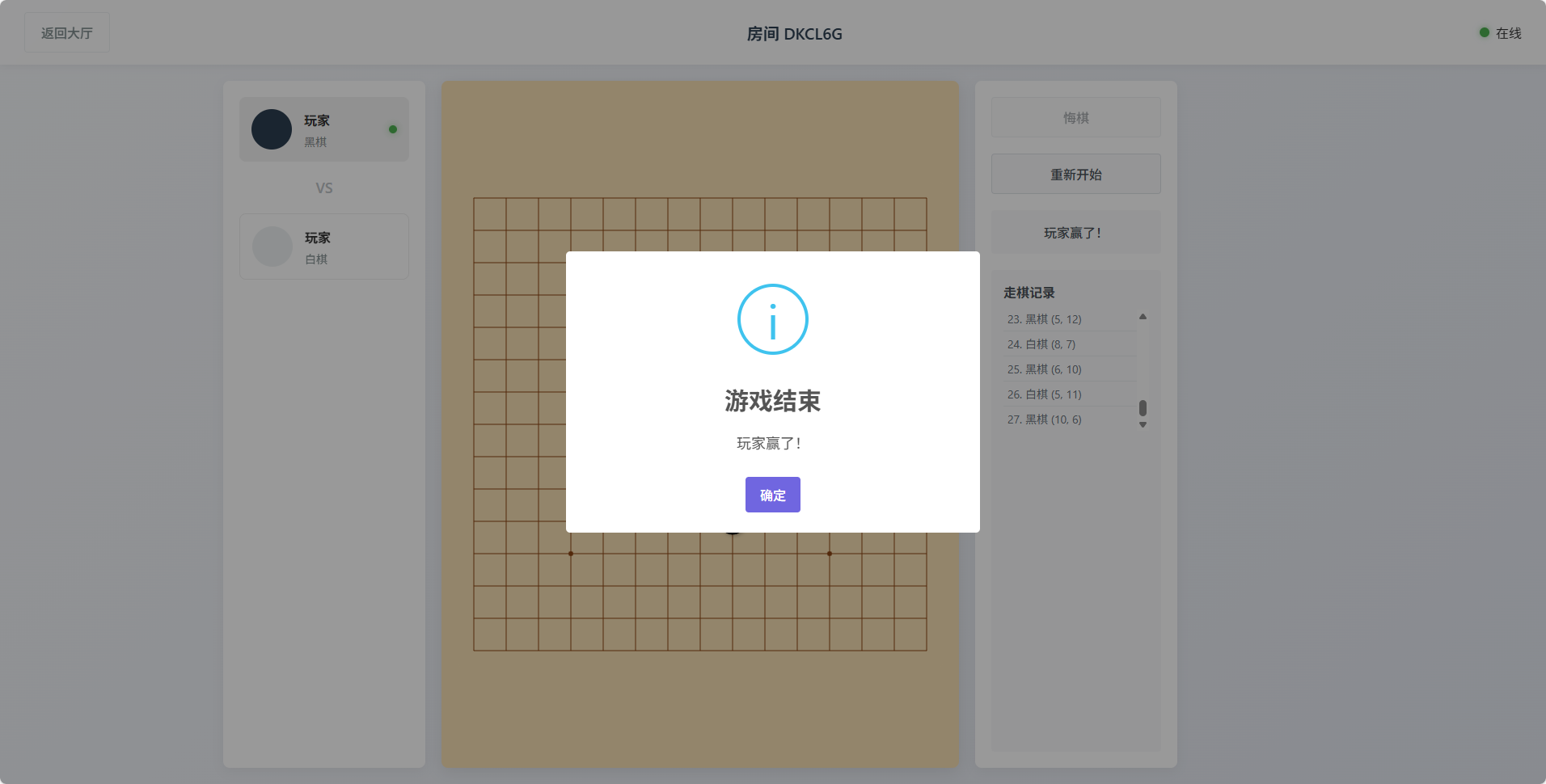Viewport: 1546px width, 784px height.
Task: Click the 玩家赢了！ status banner in sidebar
Action: (1075, 233)
